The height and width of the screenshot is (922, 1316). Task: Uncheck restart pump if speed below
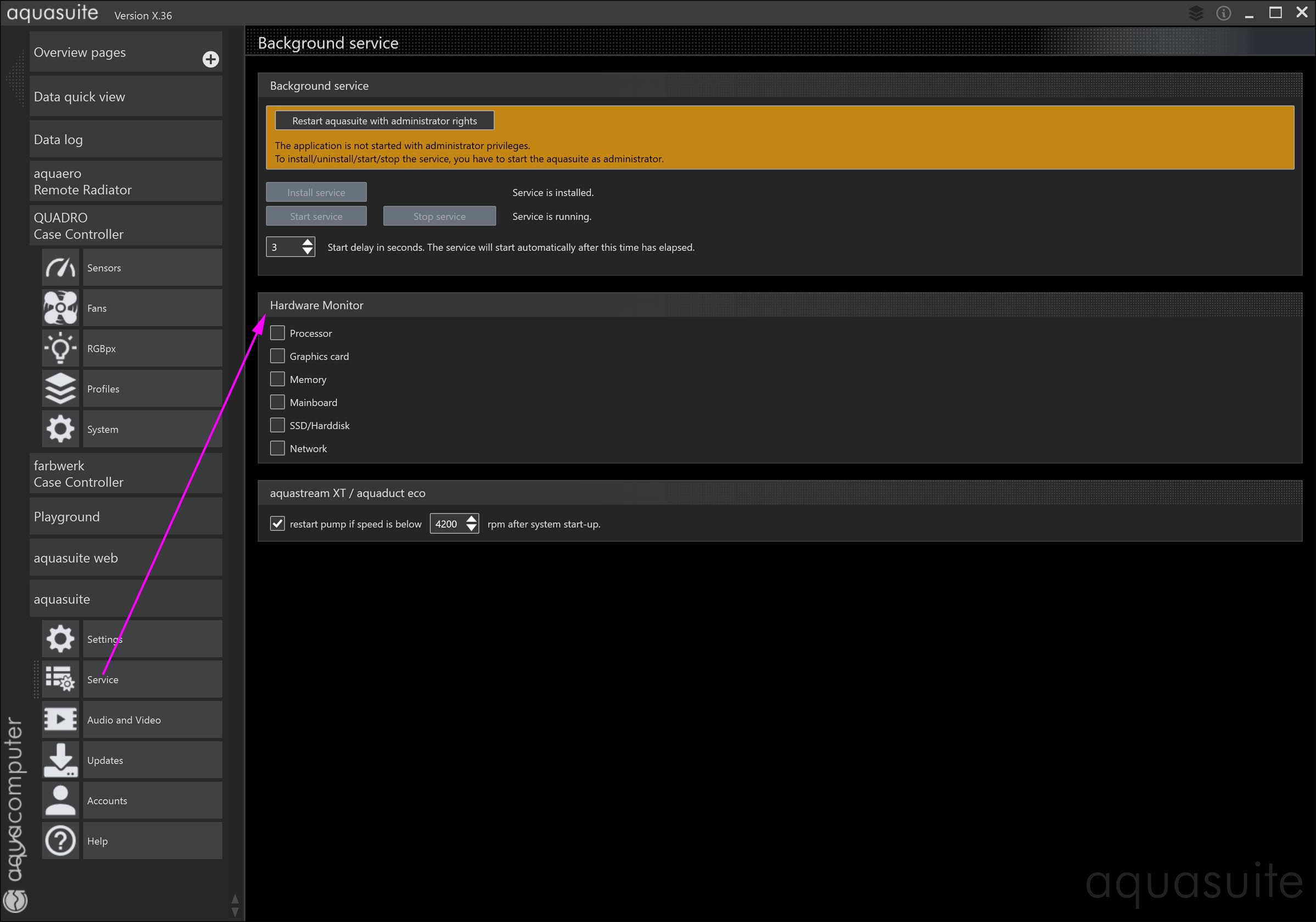(277, 523)
